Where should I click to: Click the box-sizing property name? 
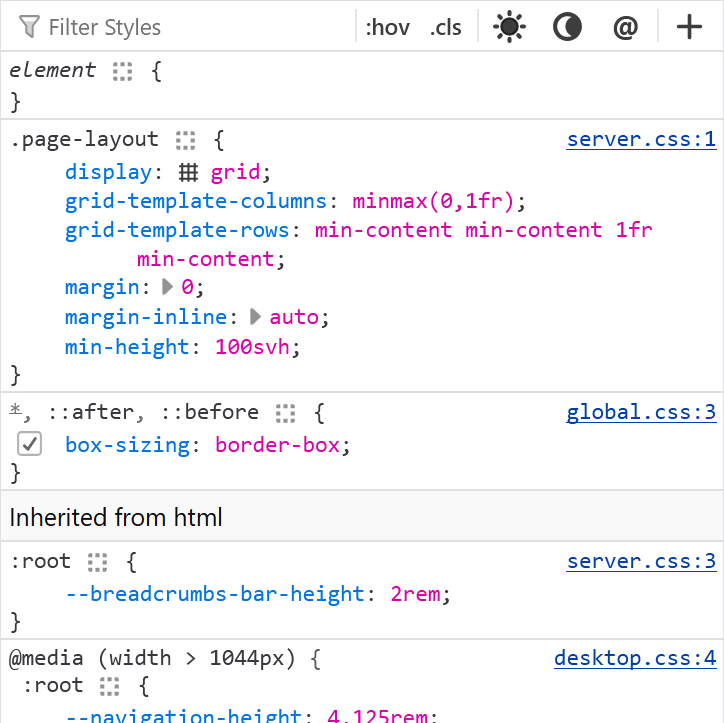point(127,445)
